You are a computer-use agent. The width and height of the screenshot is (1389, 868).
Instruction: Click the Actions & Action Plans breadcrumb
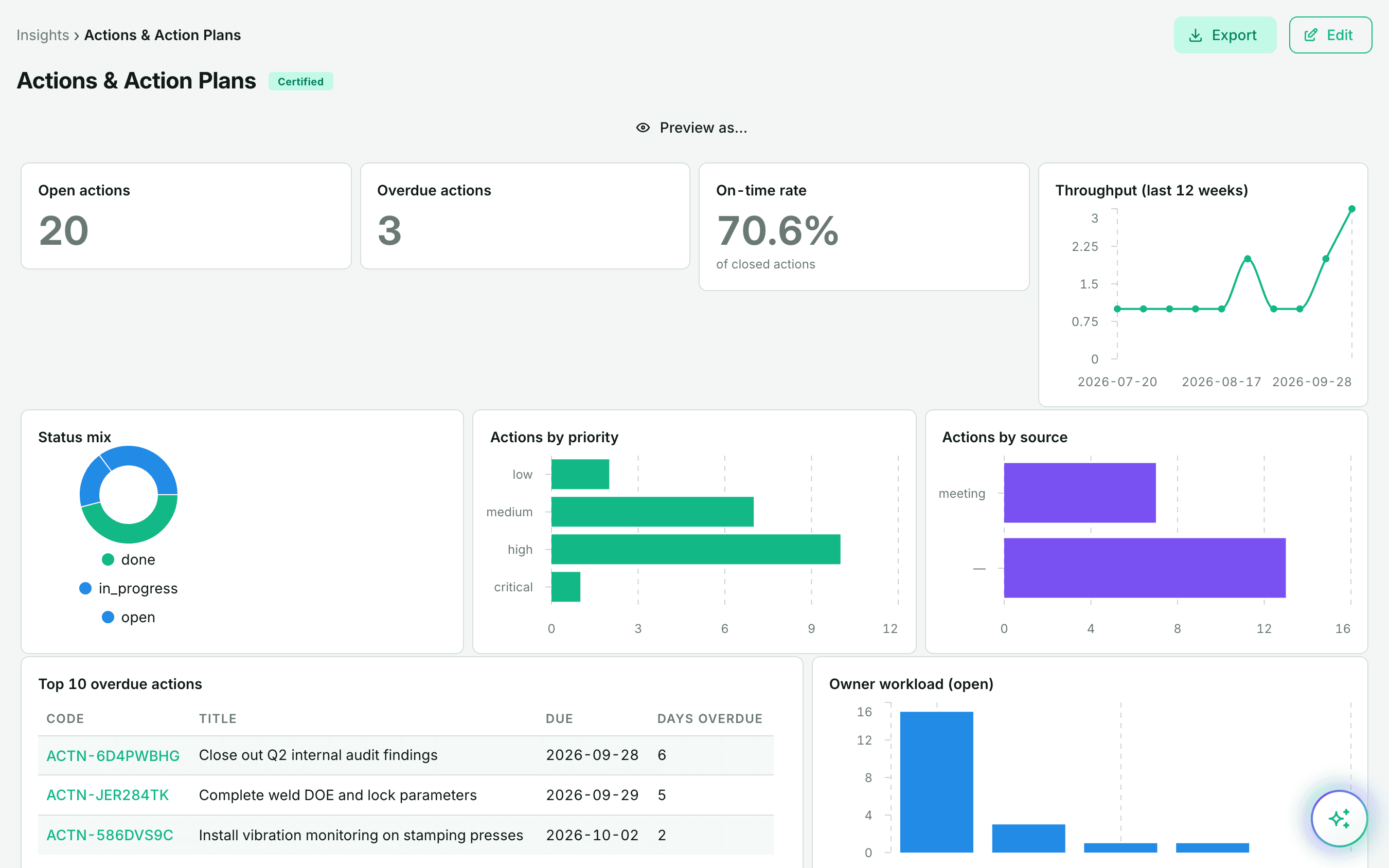click(x=163, y=35)
